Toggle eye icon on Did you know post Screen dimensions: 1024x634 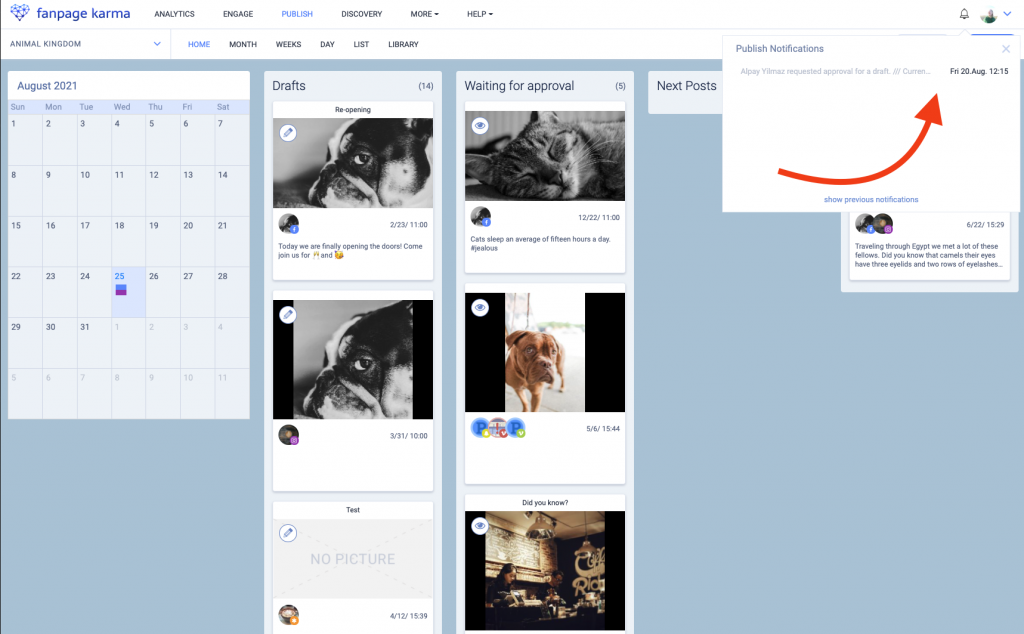[480, 526]
